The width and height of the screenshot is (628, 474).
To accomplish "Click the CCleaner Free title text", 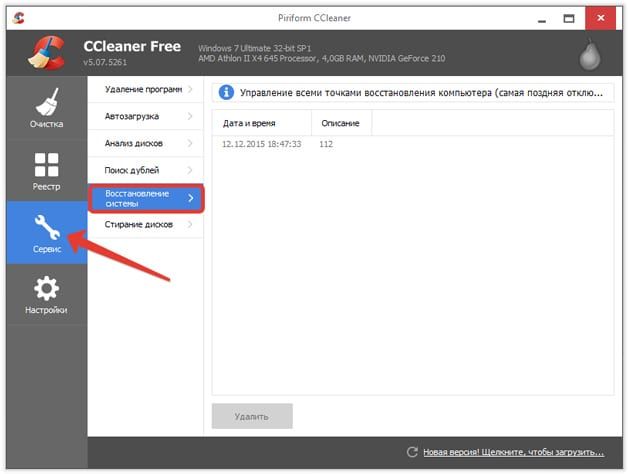I will (x=132, y=46).
